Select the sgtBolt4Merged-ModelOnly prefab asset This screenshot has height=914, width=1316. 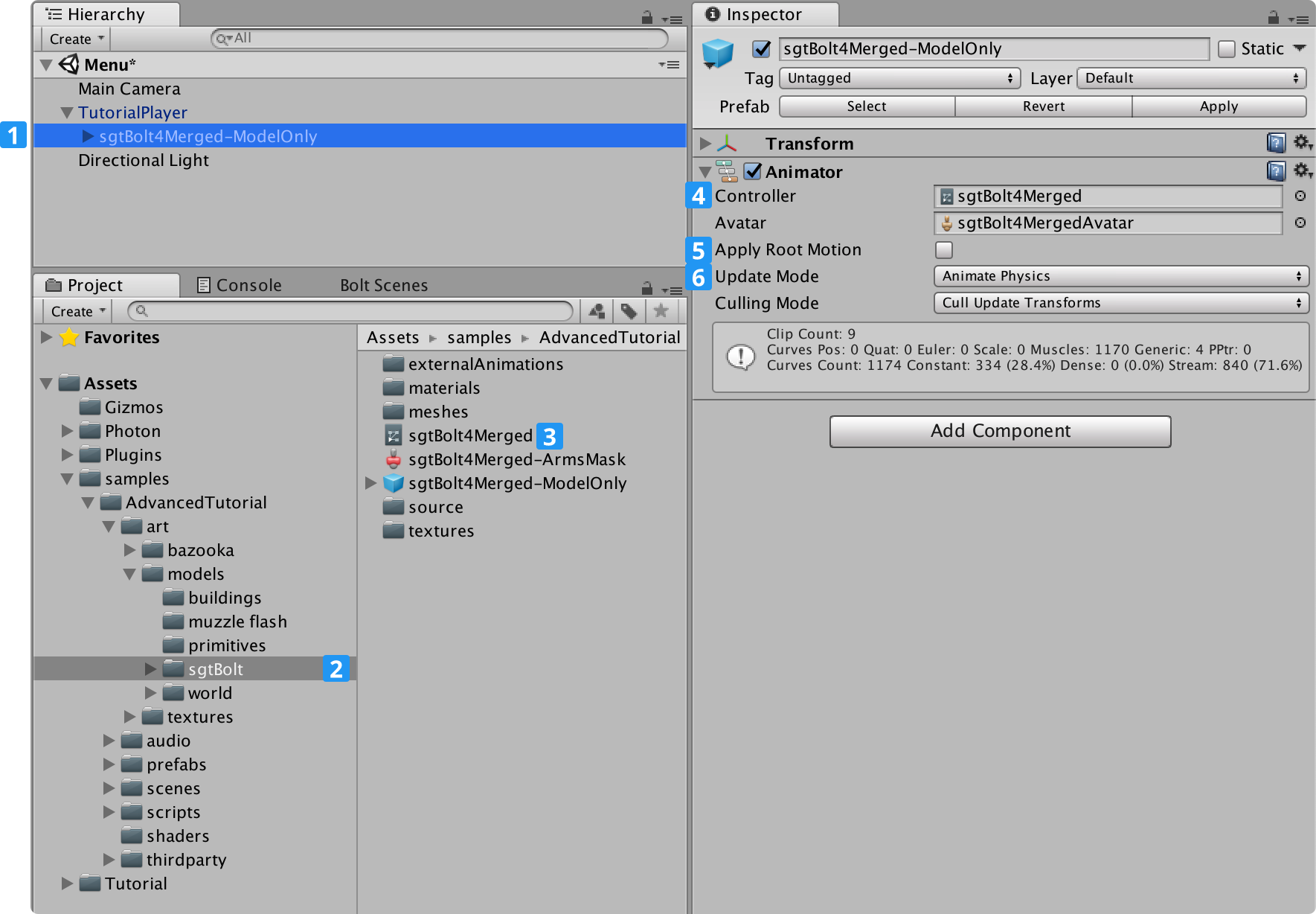click(504, 483)
